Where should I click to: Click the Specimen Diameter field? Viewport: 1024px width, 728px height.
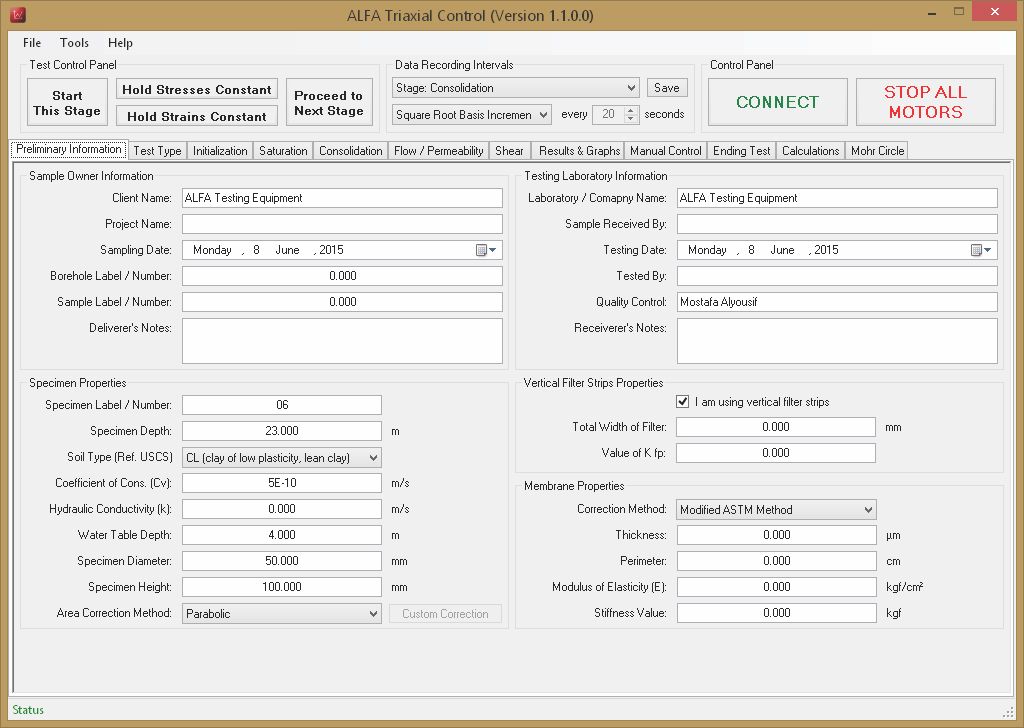(x=281, y=561)
